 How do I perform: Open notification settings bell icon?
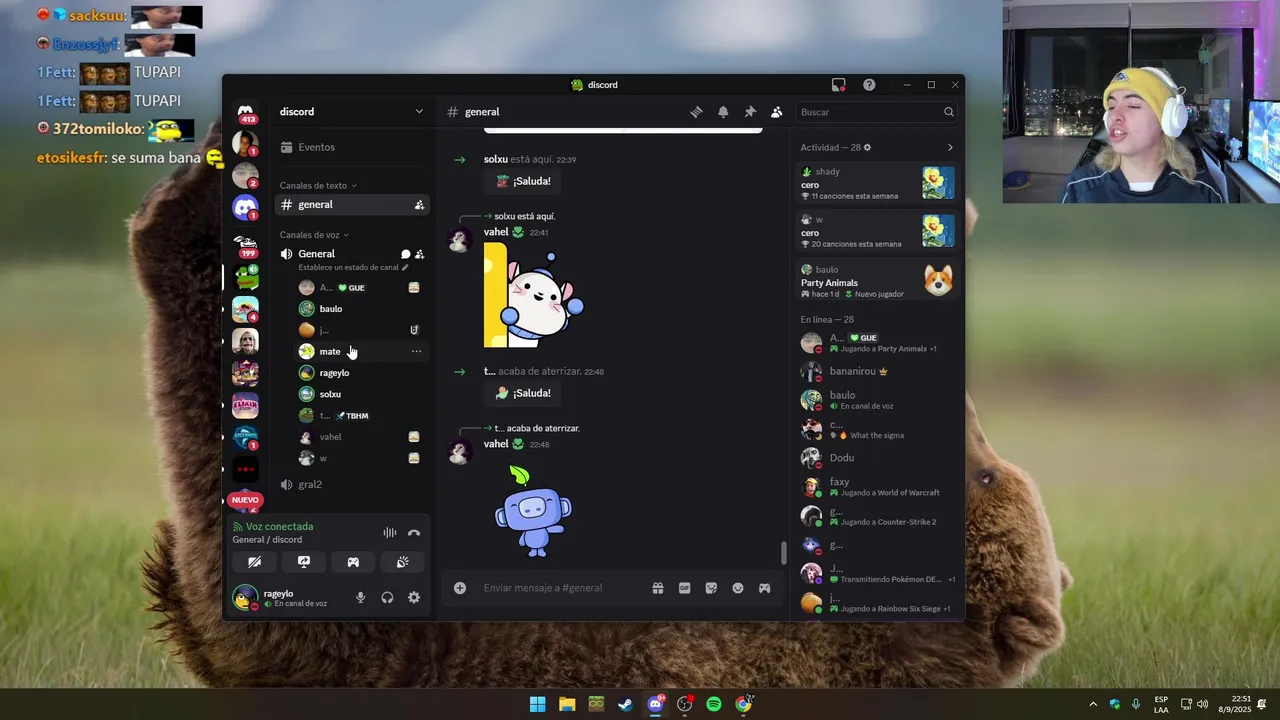(723, 112)
